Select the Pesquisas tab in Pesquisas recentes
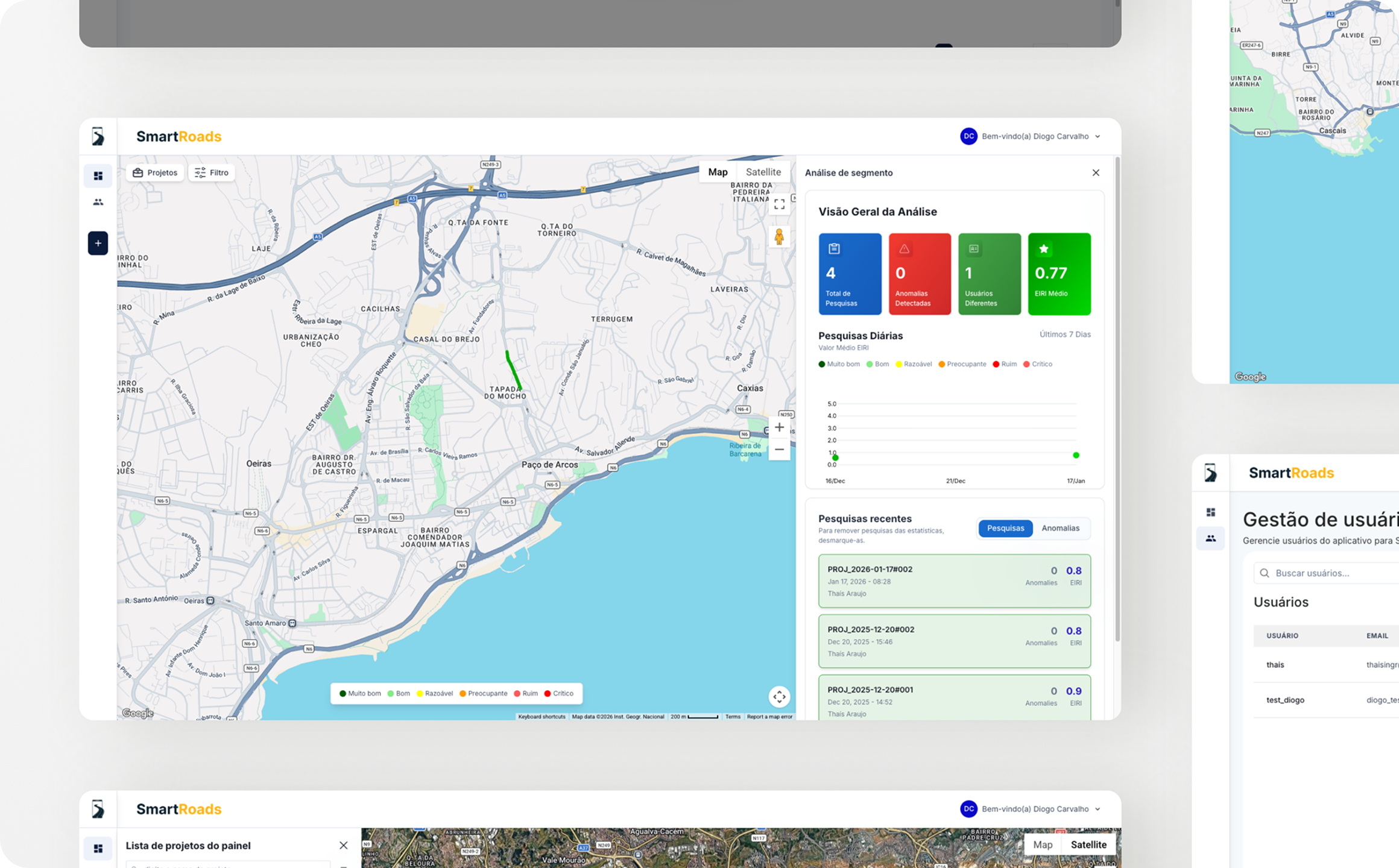 click(x=1005, y=528)
